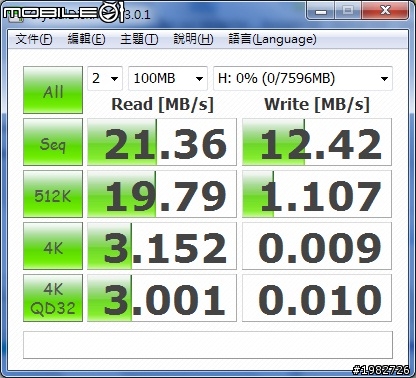Image resolution: width=416 pixels, height=378 pixels.
Task: Expand the H: drive selection dropdown
Action: coord(303,79)
